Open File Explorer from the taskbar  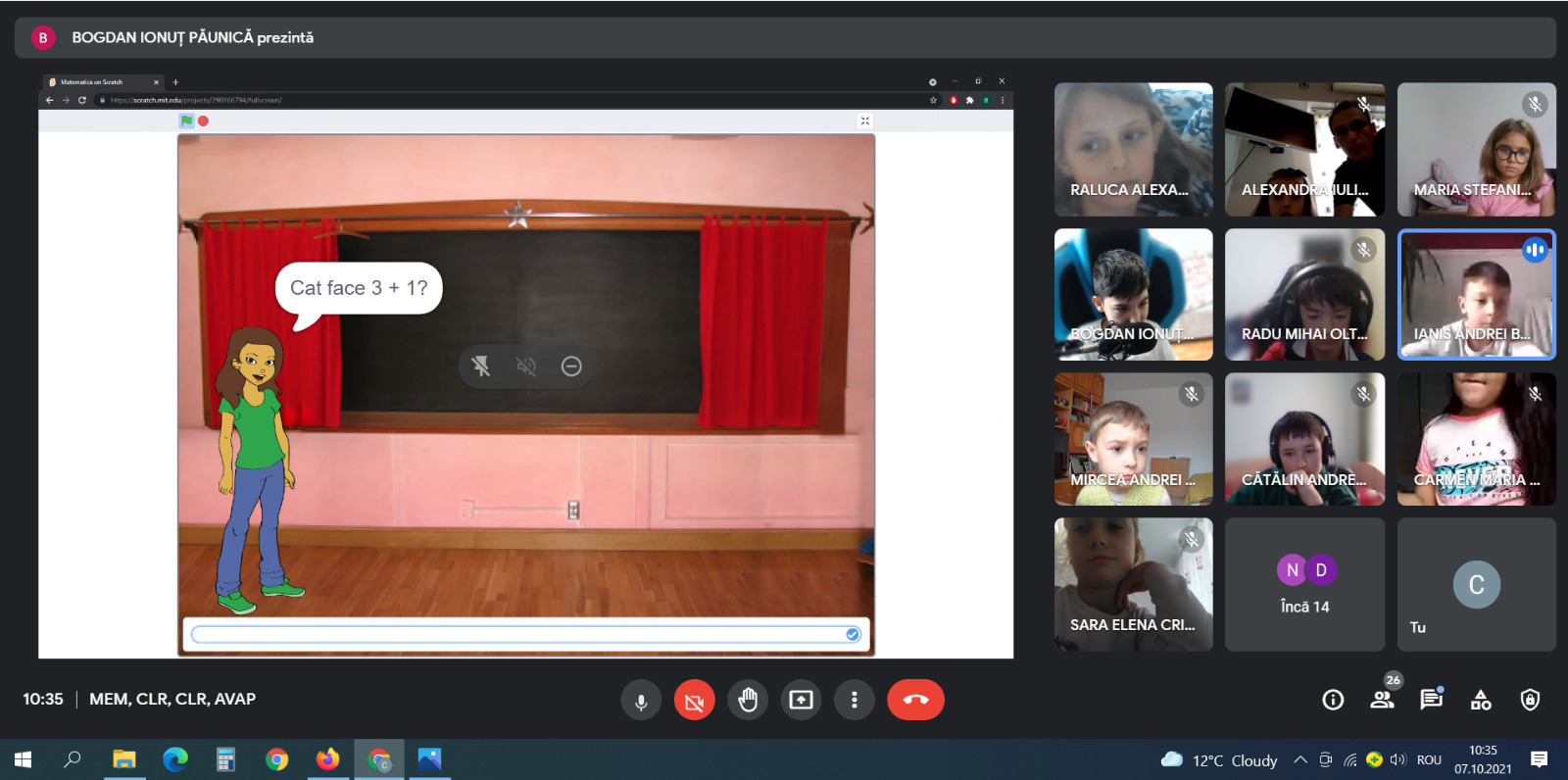tap(123, 759)
